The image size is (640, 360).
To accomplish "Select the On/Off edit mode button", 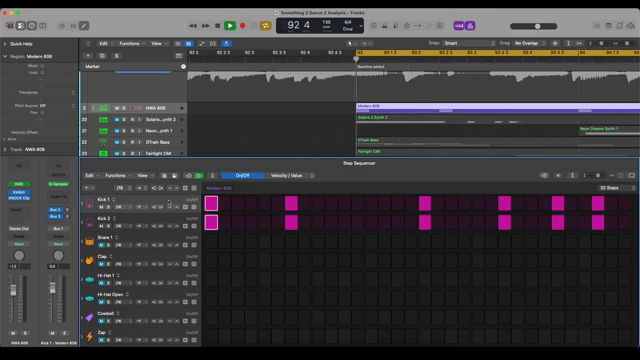I will (x=242, y=176).
